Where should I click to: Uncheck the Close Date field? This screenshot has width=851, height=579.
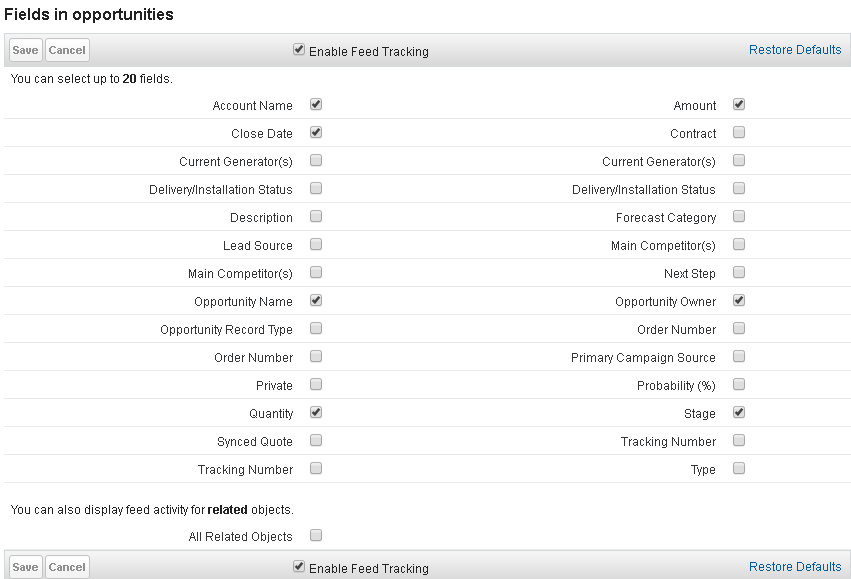click(315, 132)
